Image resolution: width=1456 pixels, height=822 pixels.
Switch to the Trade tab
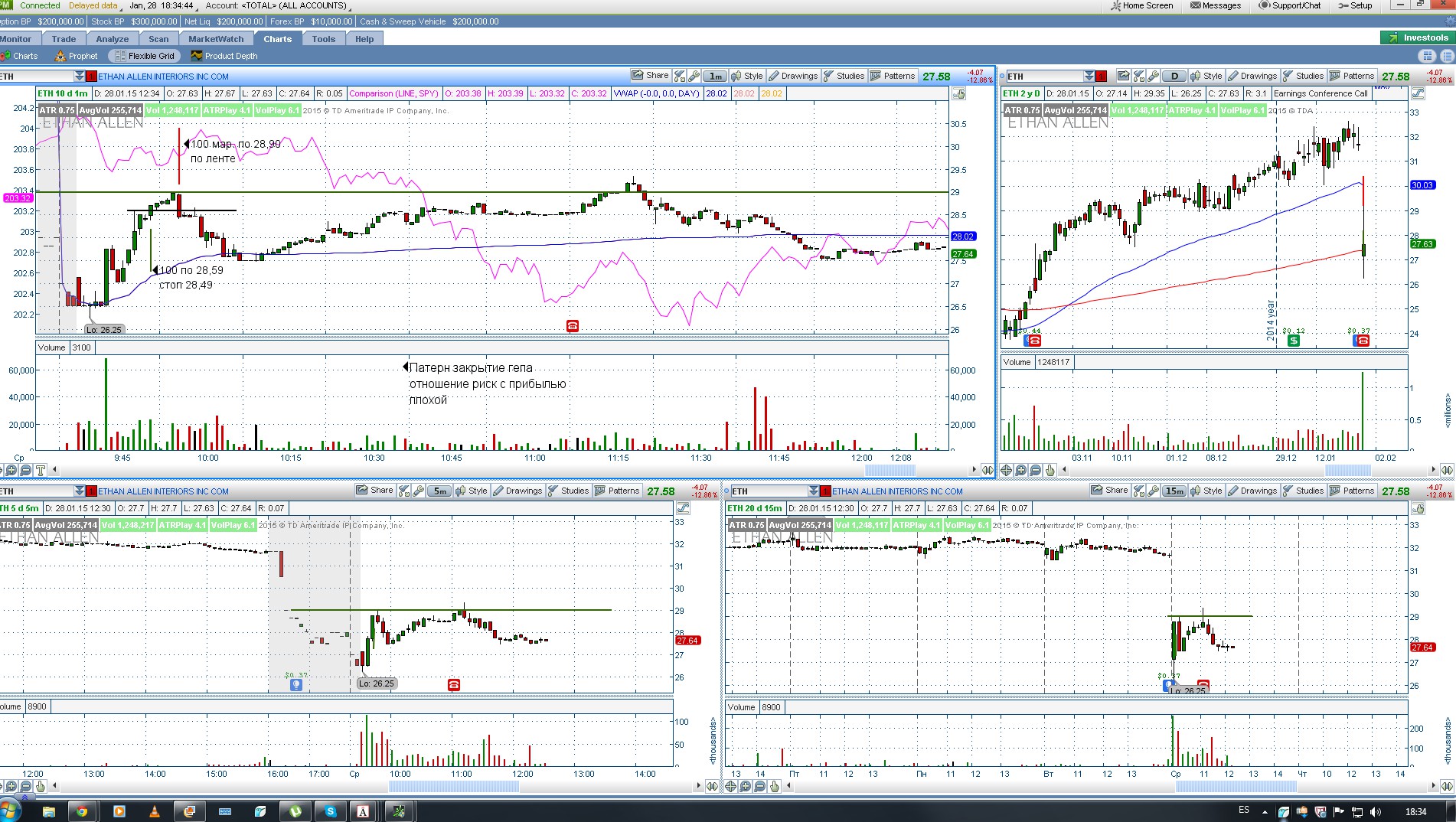64,39
